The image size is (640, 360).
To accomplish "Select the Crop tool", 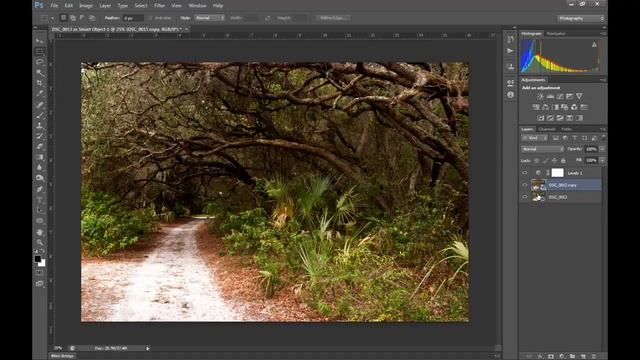I will pos(40,83).
